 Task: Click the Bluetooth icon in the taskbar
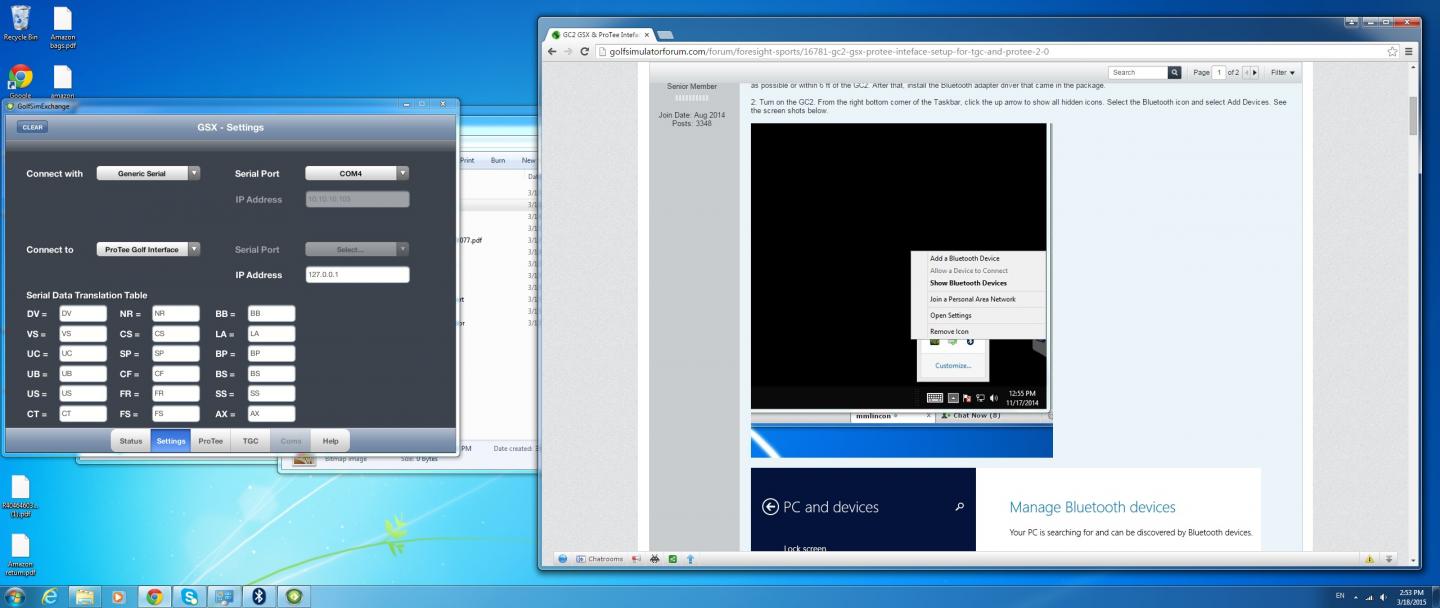(258, 597)
